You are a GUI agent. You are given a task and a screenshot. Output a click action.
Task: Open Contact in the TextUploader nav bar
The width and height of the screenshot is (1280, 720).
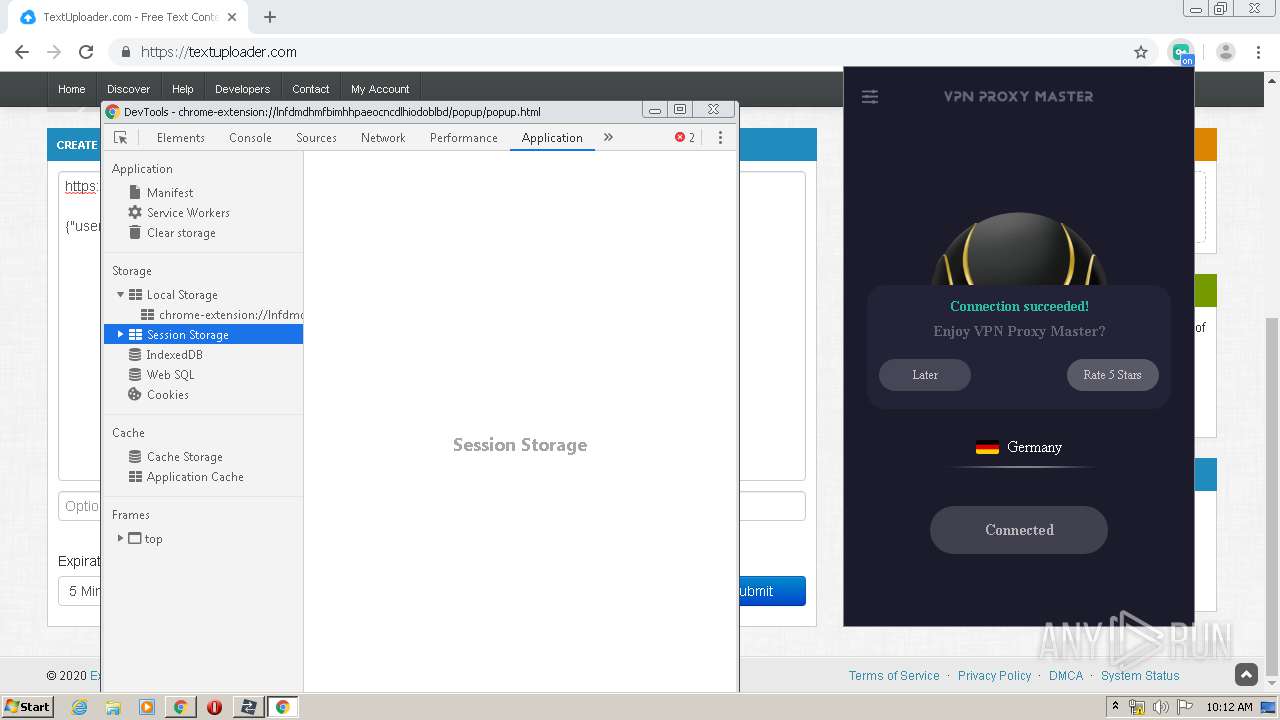pyautogui.click(x=311, y=89)
